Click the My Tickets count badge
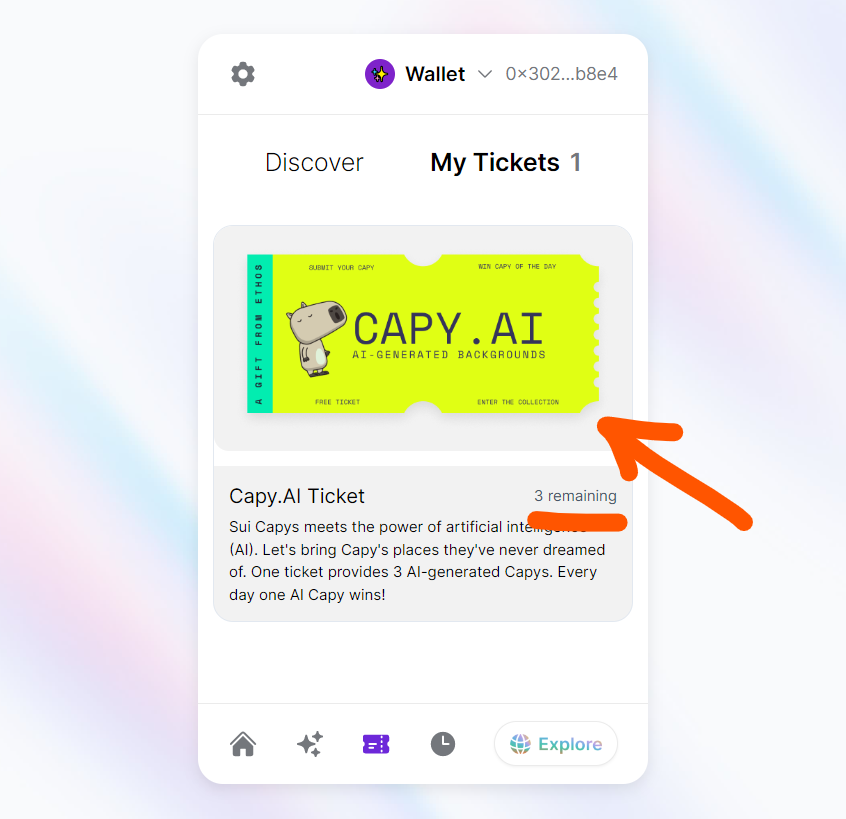The height and width of the screenshot is (819, 846). [576, 162]
